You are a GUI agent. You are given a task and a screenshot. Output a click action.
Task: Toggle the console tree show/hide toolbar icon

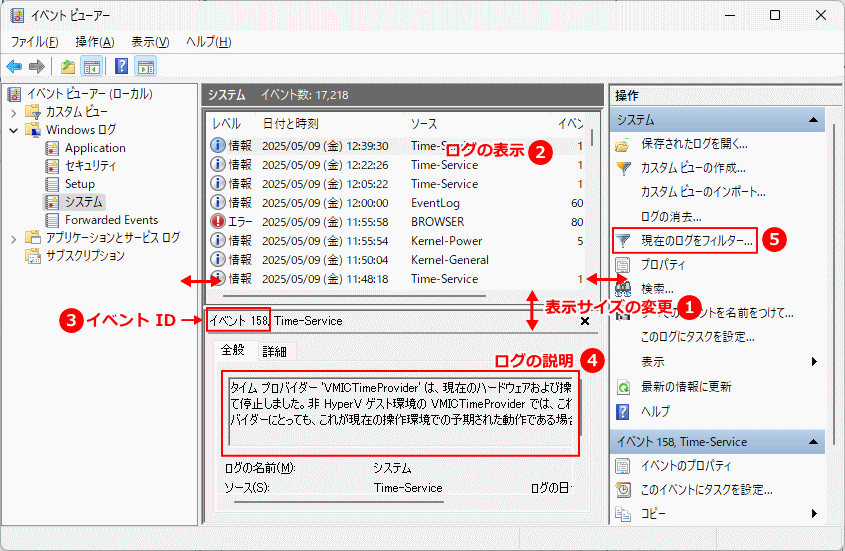[92, 67]
